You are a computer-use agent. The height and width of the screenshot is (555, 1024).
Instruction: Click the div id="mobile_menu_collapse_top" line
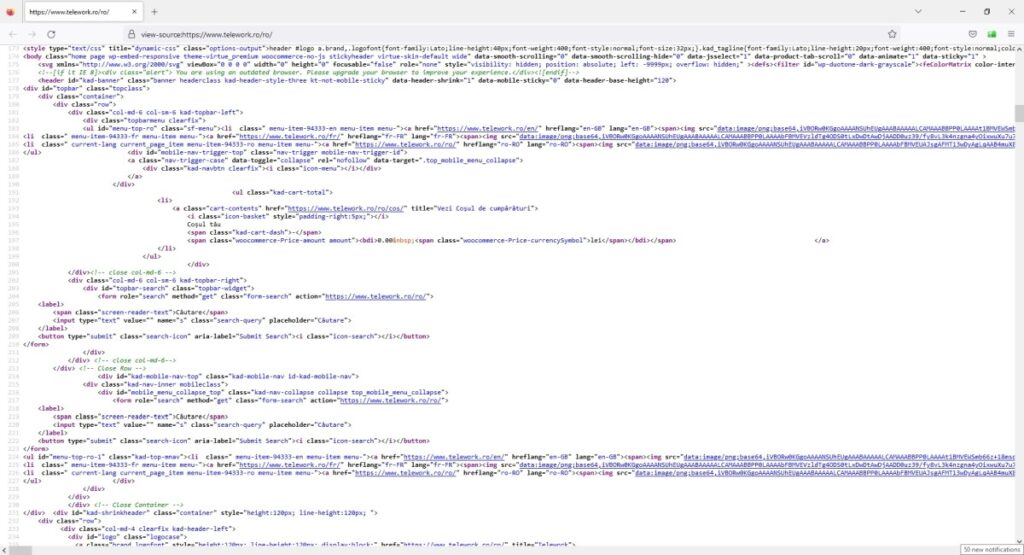273,392
